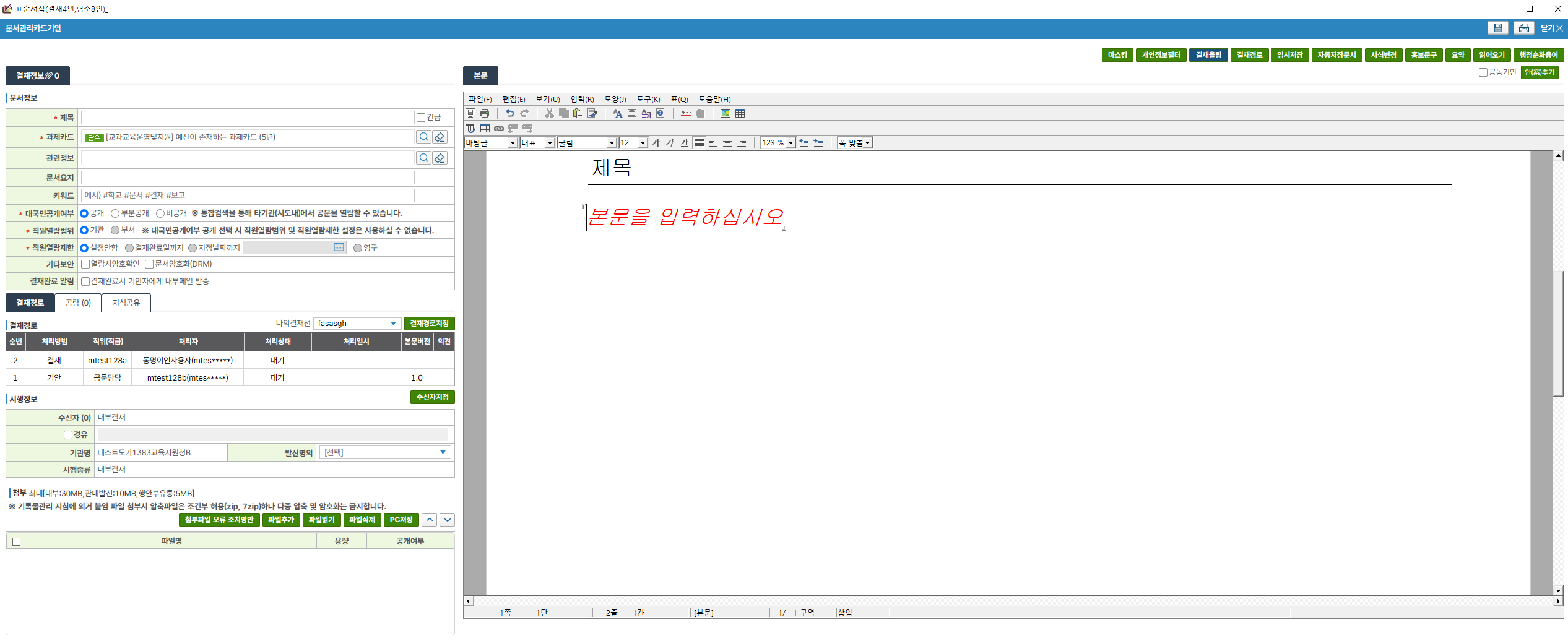Open the 모양(J) menu in editor
Viewport: 1568px width, 641px height.
click(x=614, y=99)
